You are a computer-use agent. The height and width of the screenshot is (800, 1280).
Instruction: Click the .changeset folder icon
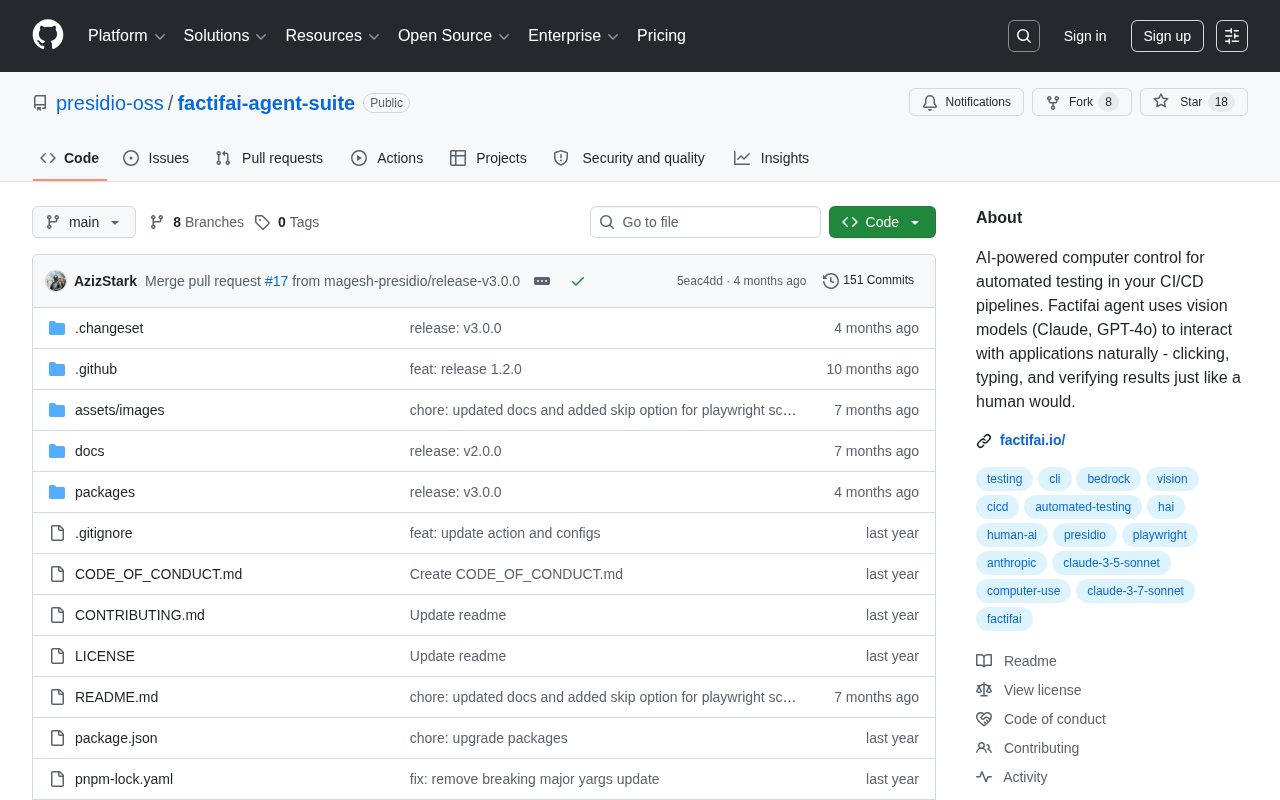click(x=57, y=328)
